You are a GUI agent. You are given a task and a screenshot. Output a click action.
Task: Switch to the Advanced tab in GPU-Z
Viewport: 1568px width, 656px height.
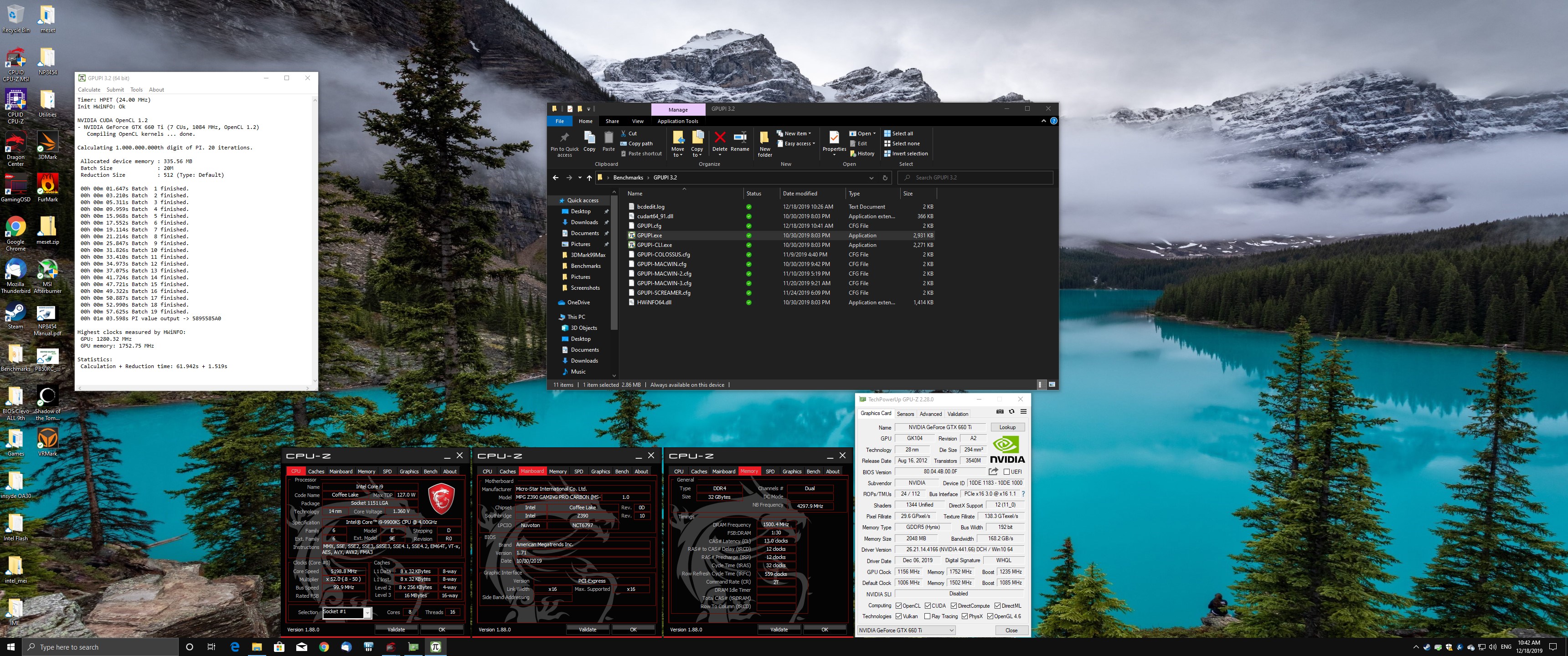tap(930, 414)
